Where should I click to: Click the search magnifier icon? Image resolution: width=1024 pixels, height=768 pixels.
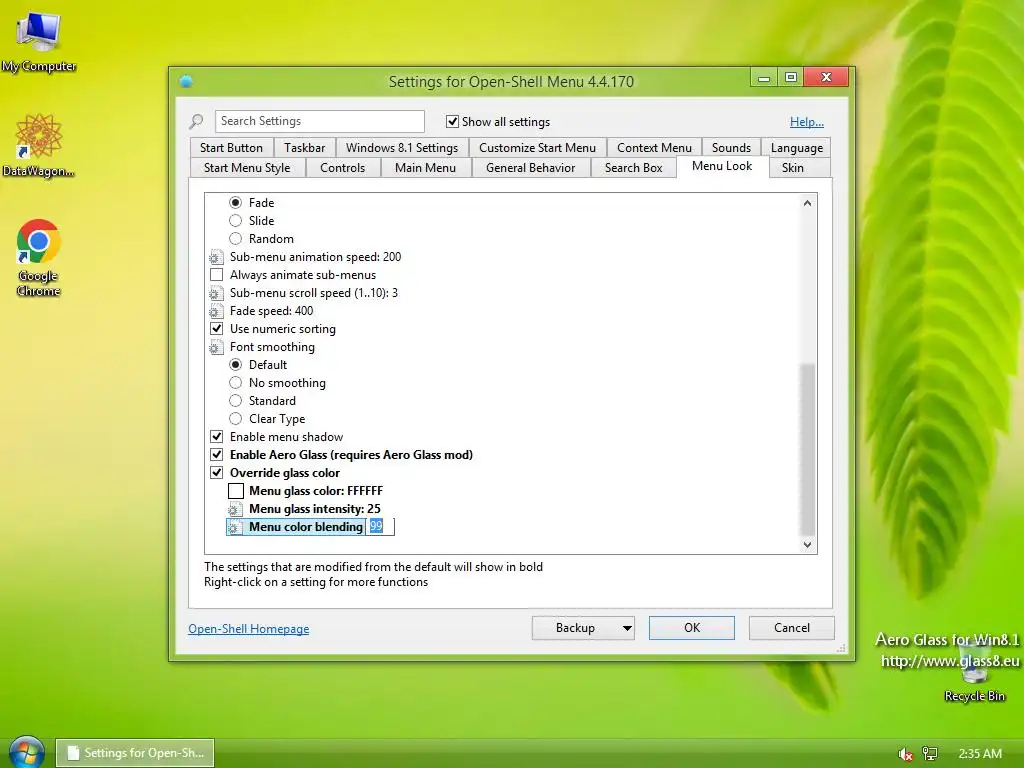196,121
